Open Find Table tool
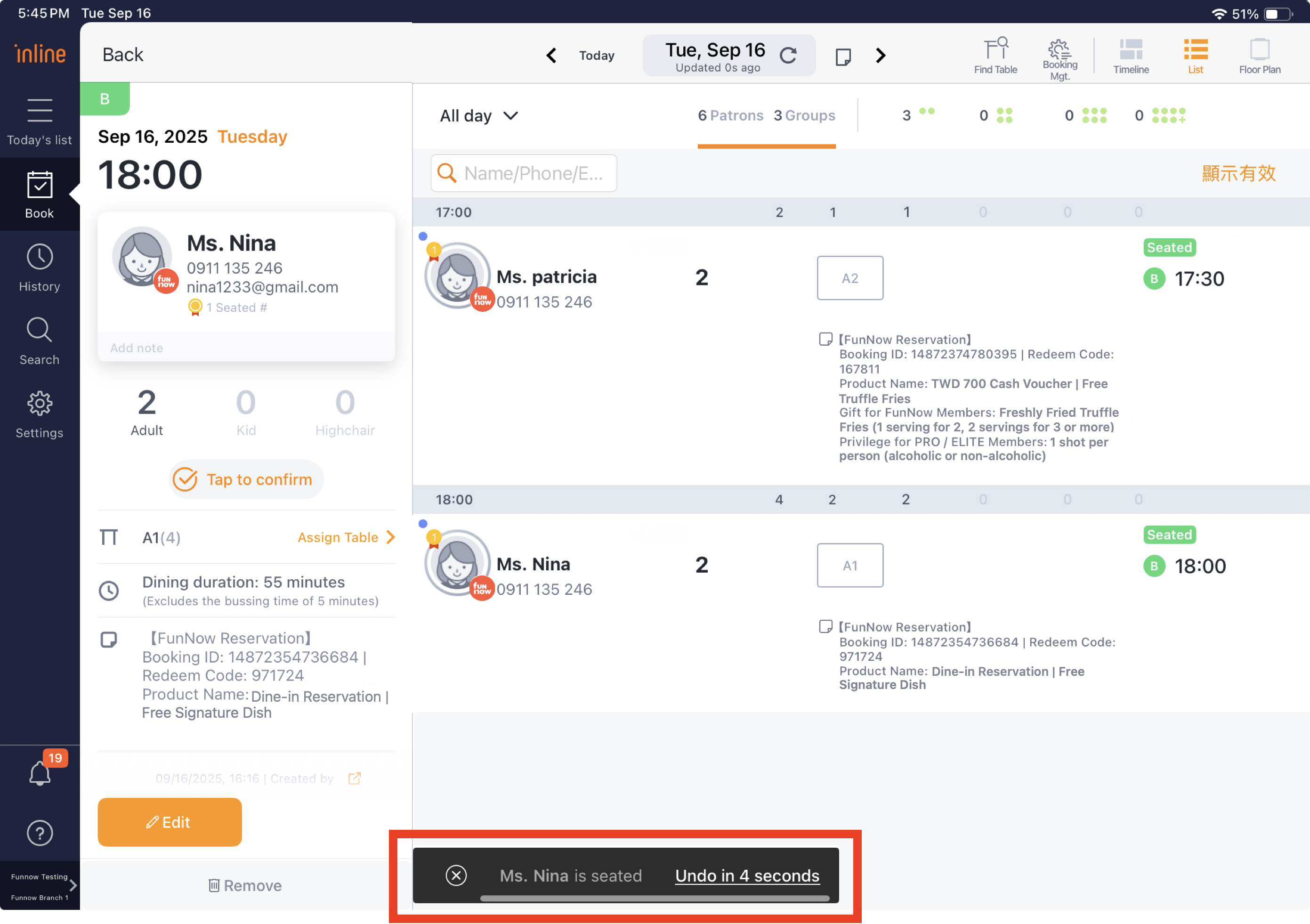The image size is (1310, 924). (995, 56)
